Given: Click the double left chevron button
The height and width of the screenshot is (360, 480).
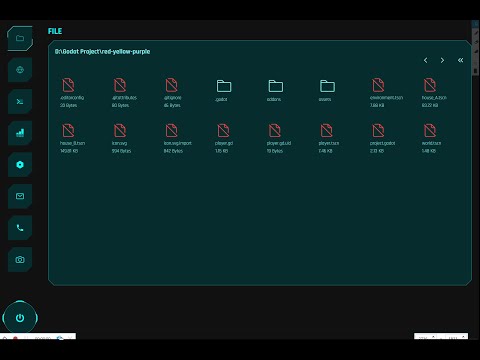Looking at the screenshot, I should pos(460,60).
